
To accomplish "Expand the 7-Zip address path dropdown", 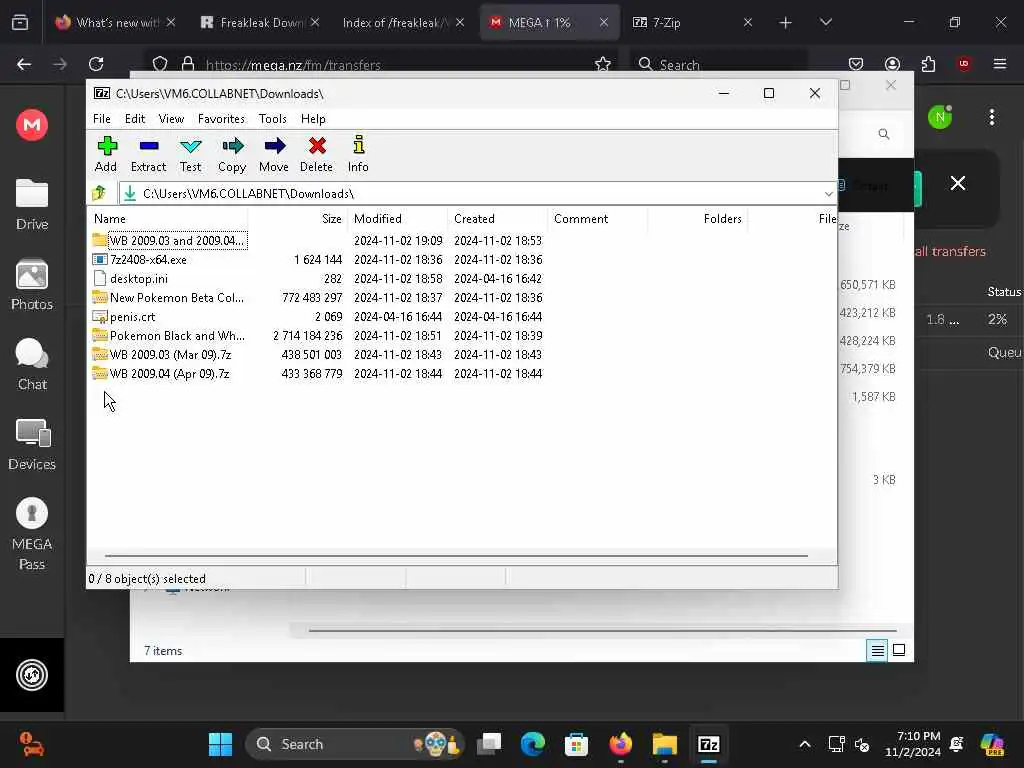I will [x=828, y=194].
